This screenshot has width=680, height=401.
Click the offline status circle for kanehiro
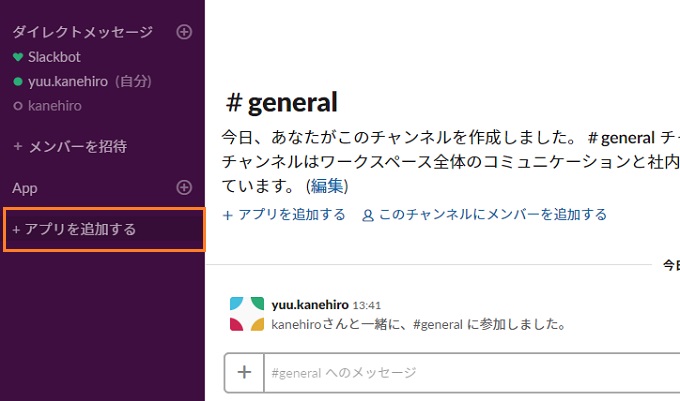[x=17, y=105]
